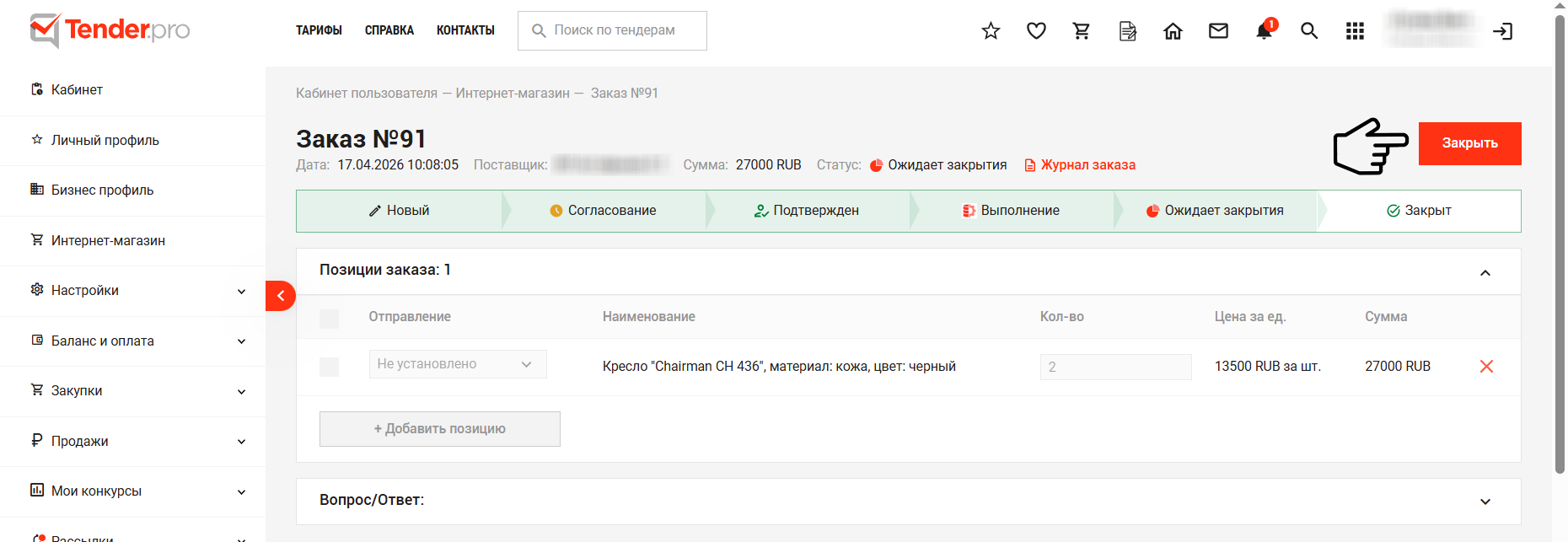Expand the Вопрос/Ответ panel

tap(1485, 502)
